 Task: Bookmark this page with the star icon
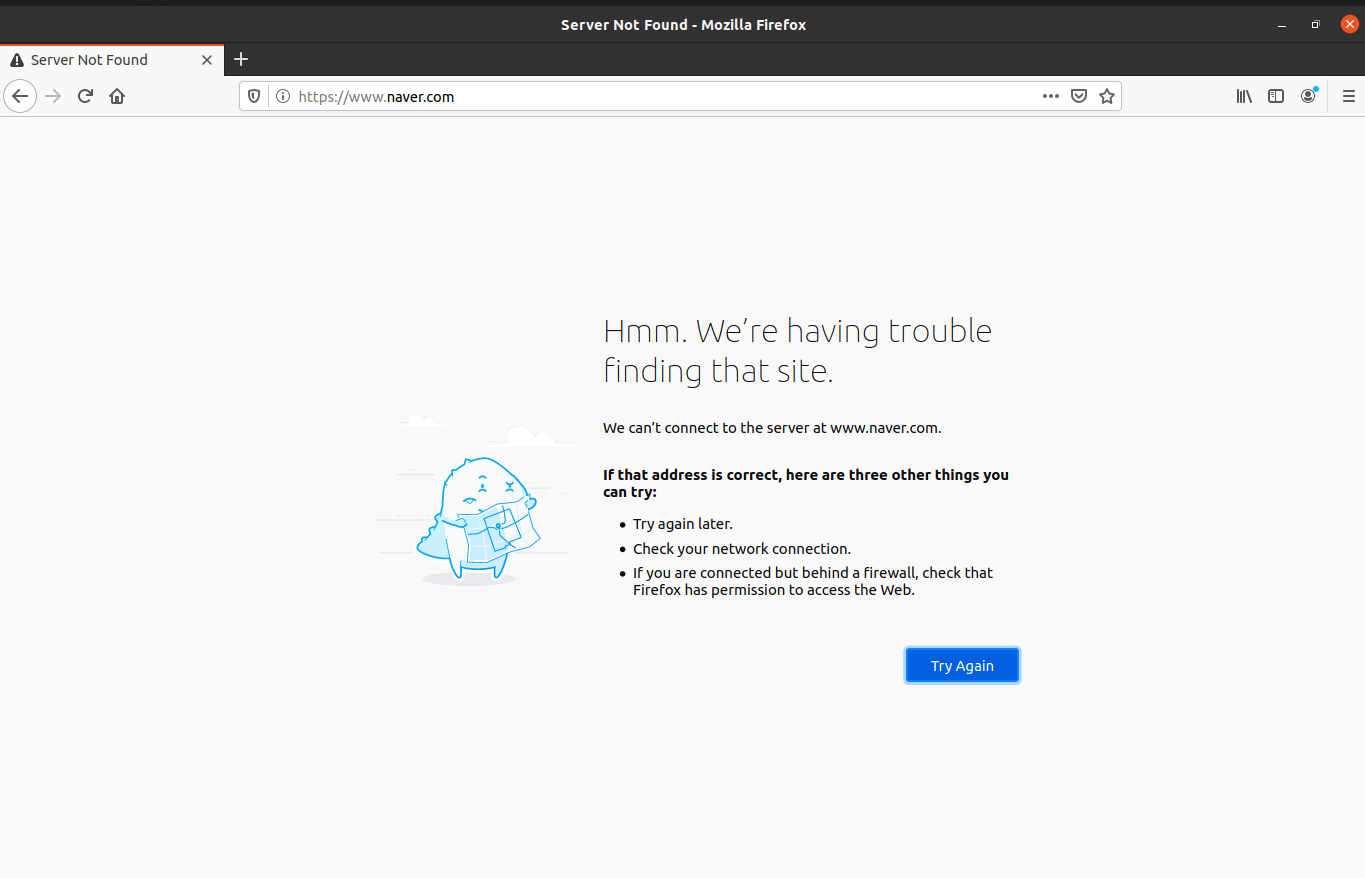pyautogui.click(x=1106, y=96)
